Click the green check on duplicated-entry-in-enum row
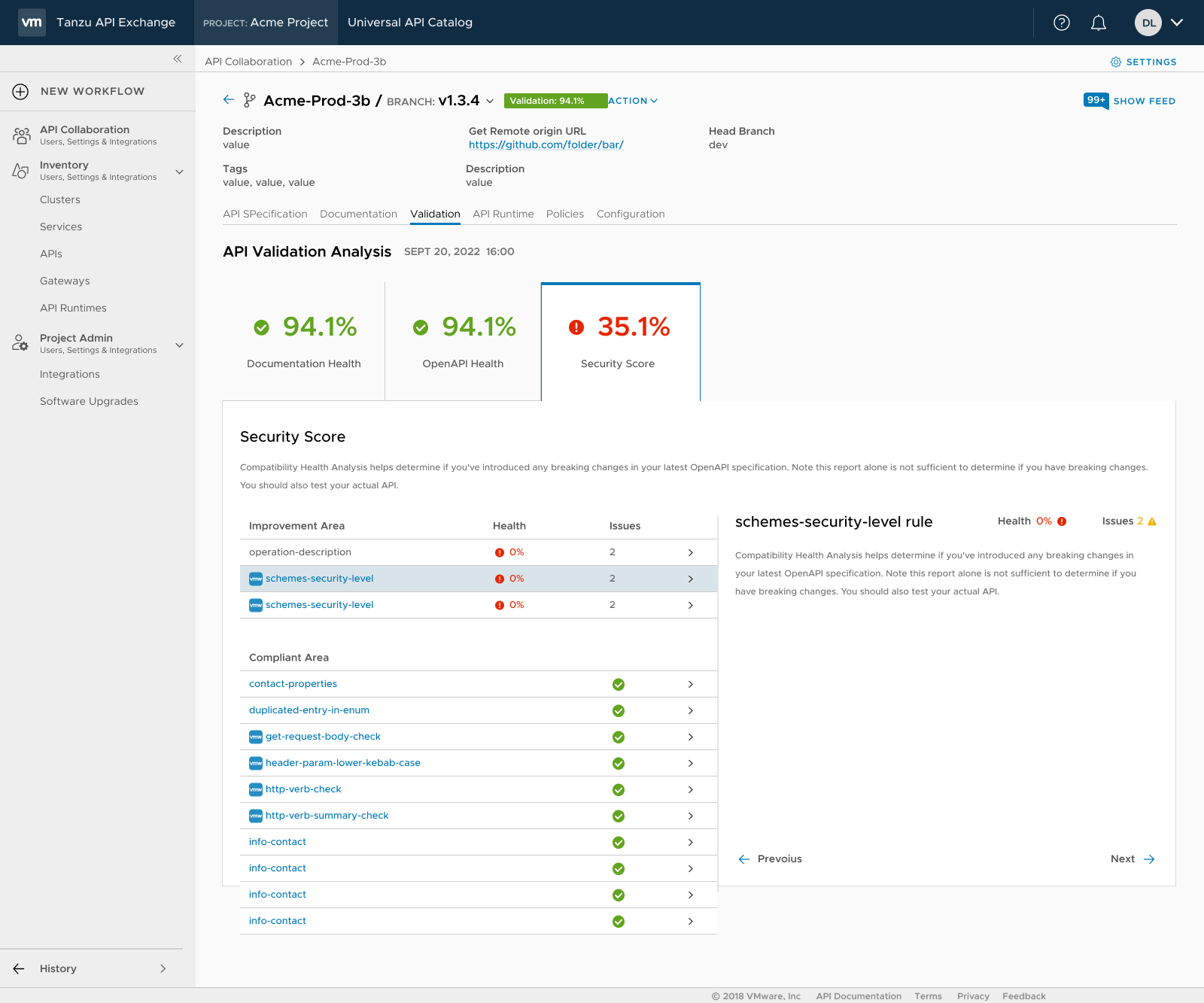The width and height of the screenshot is (1204, 1003). [x=619, y=710]
